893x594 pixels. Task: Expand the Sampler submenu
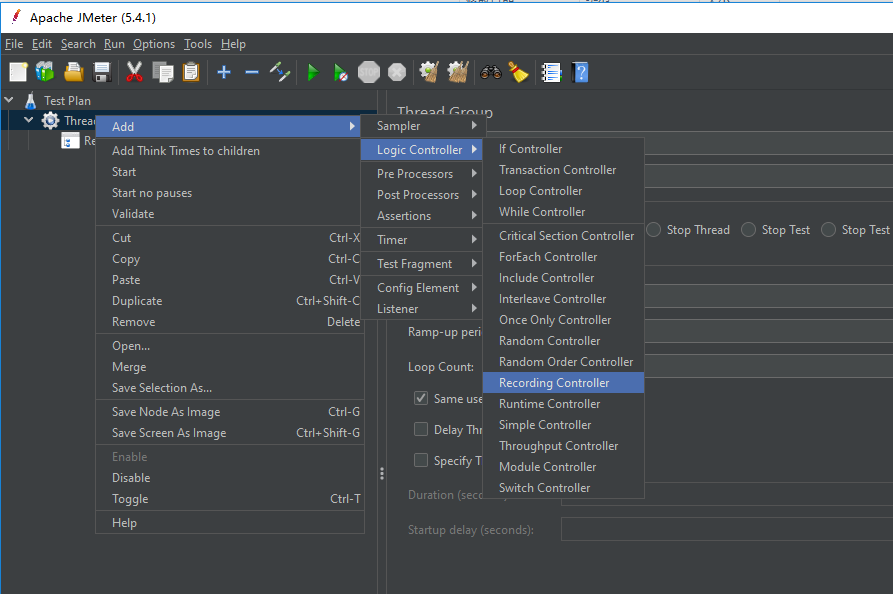pyautogui.click(x=422, y=126)
